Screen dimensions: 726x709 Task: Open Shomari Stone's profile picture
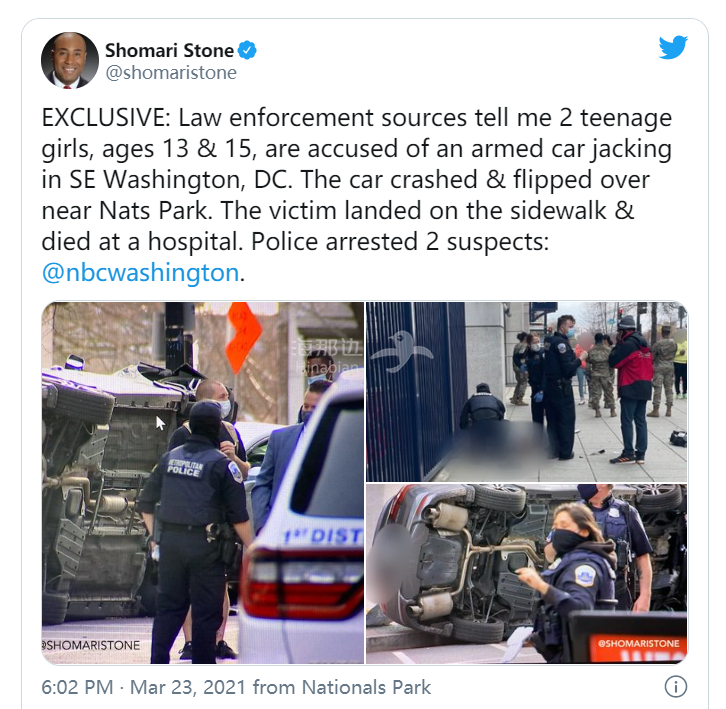click(x=70, y=60)
